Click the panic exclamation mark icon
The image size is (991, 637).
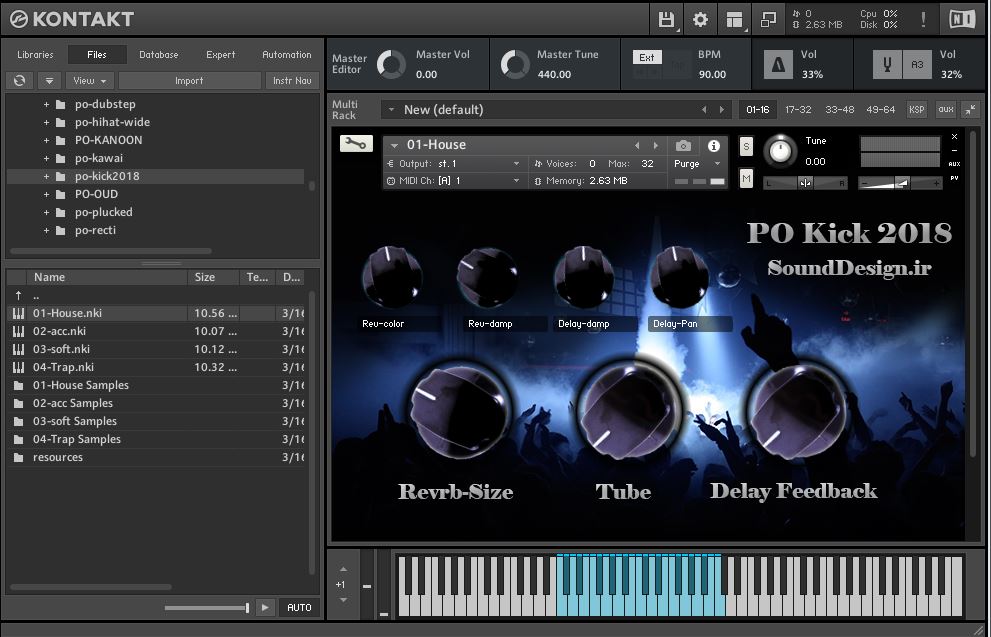(x=923, y=20)
